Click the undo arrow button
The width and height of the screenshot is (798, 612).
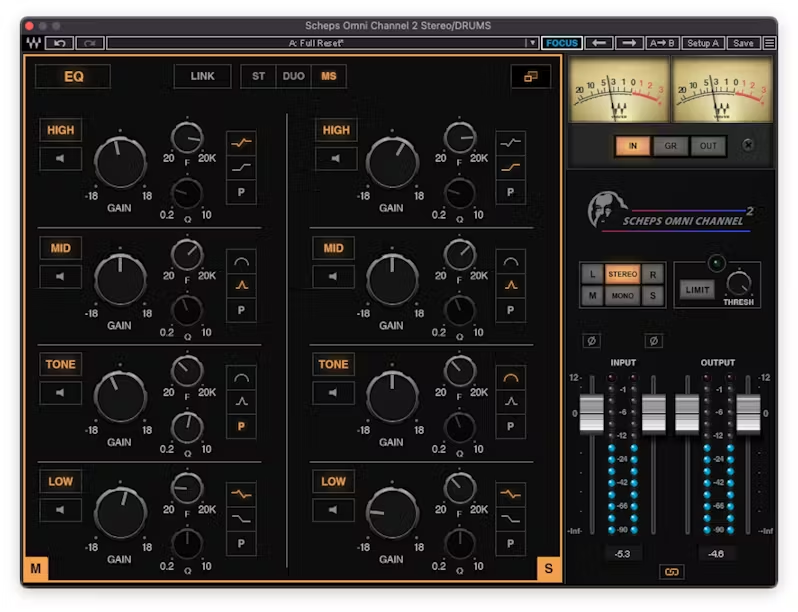tap(60, 43)
